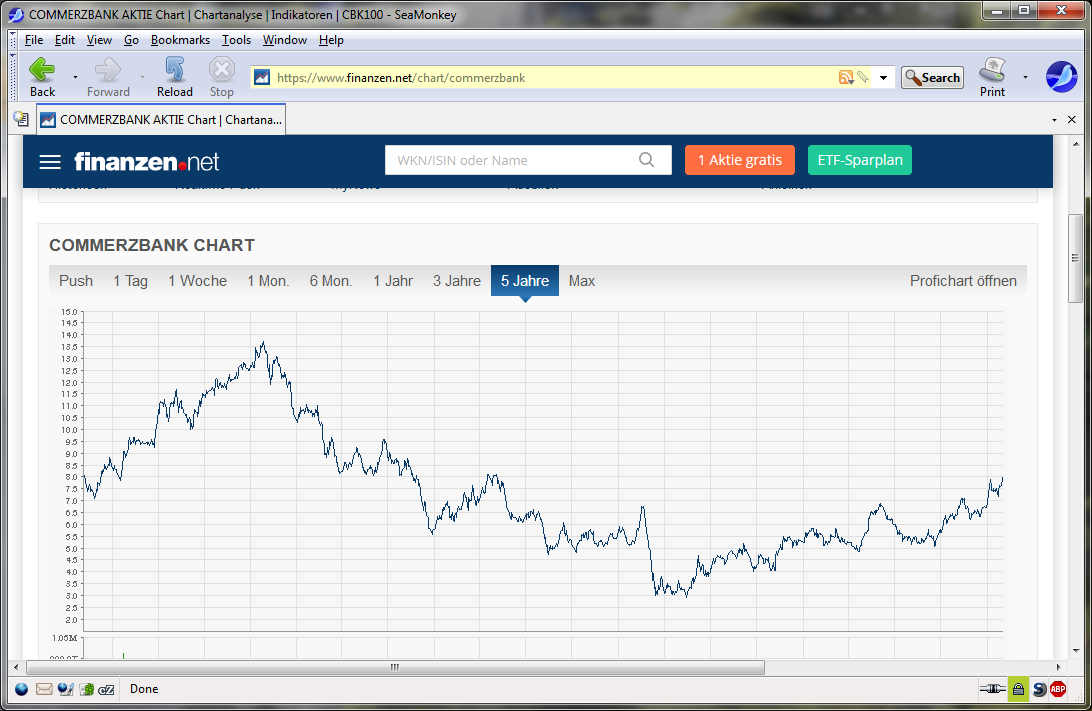Open the Go menu
Viewport: 1092px width, 711px height.
[131, 40]
